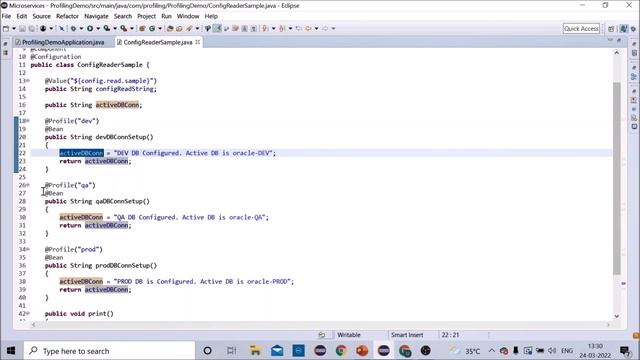Click the scroll up arrow of editor
Image resolution: width=640 pixels, height=360 pixels.
coord(617,53)
